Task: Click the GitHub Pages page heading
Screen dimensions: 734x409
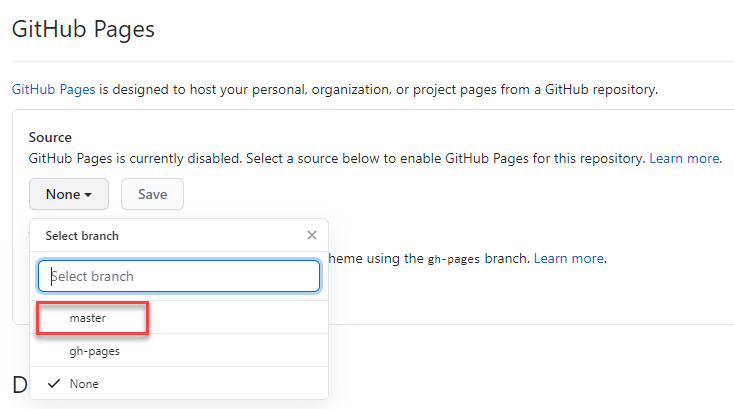Action: coord(83,29)
